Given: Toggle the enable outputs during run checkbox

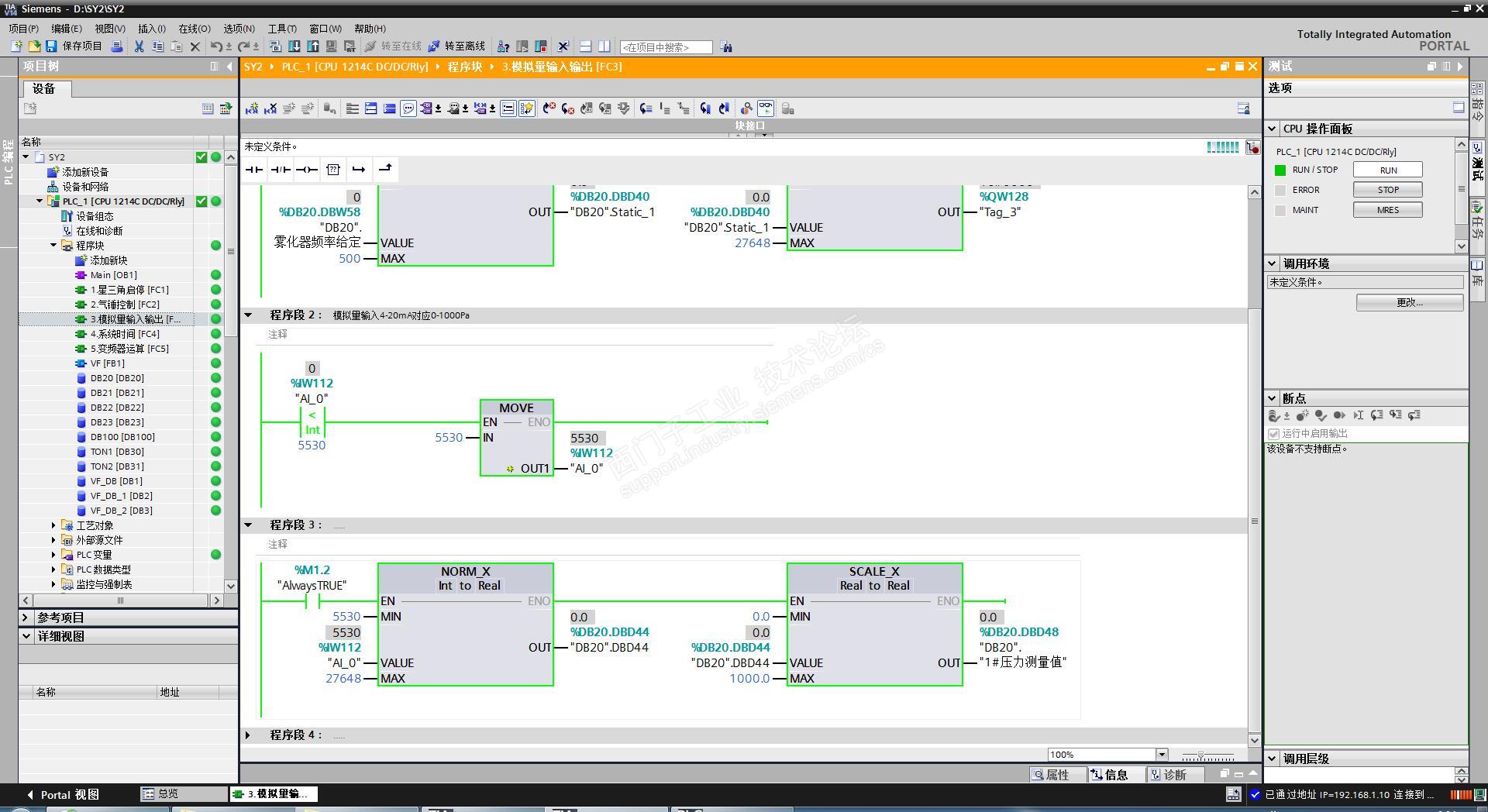Looking at the screenshot, I should [1273, 433].
